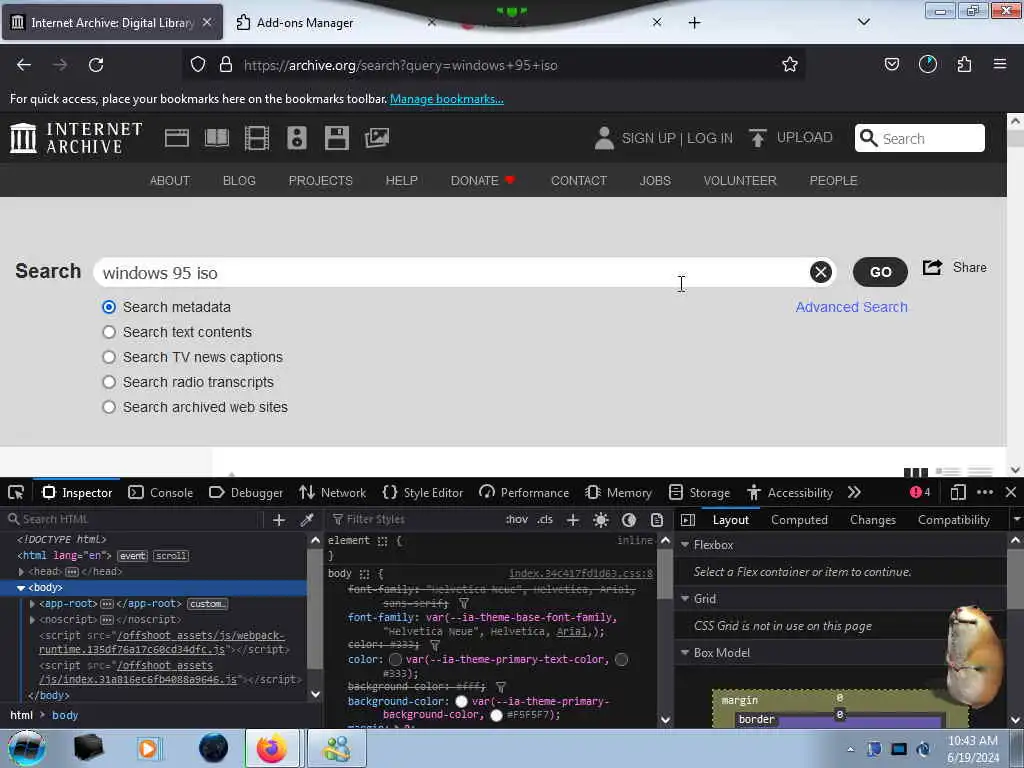
Task: Collapse the Flexbox section in Layout
Action: (x=685, y=545)
